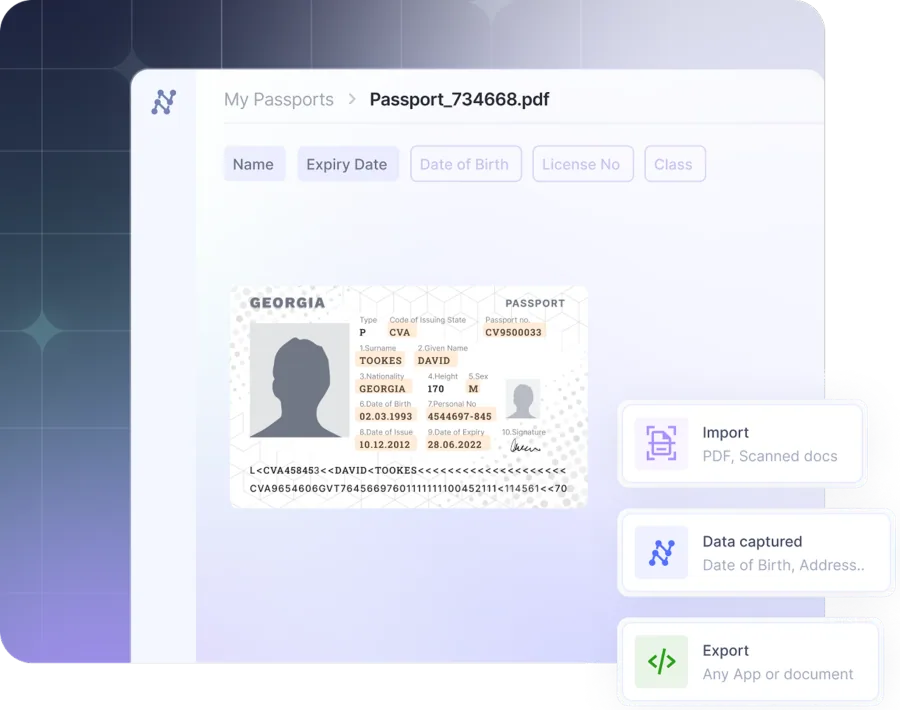The height and width of the screenshot is (710, 900).
Task: Select the height value 170
Action: click(436, 389)
